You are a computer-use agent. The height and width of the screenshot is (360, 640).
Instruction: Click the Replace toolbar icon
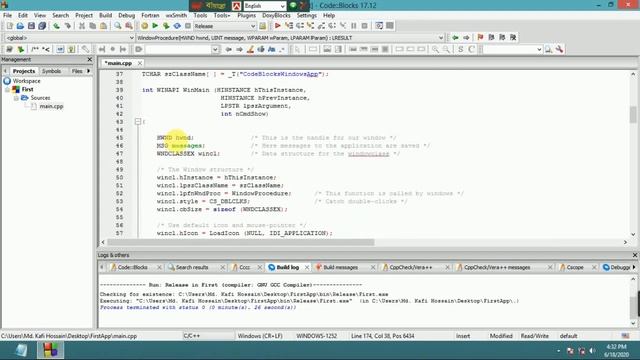[x=129, y=26]
